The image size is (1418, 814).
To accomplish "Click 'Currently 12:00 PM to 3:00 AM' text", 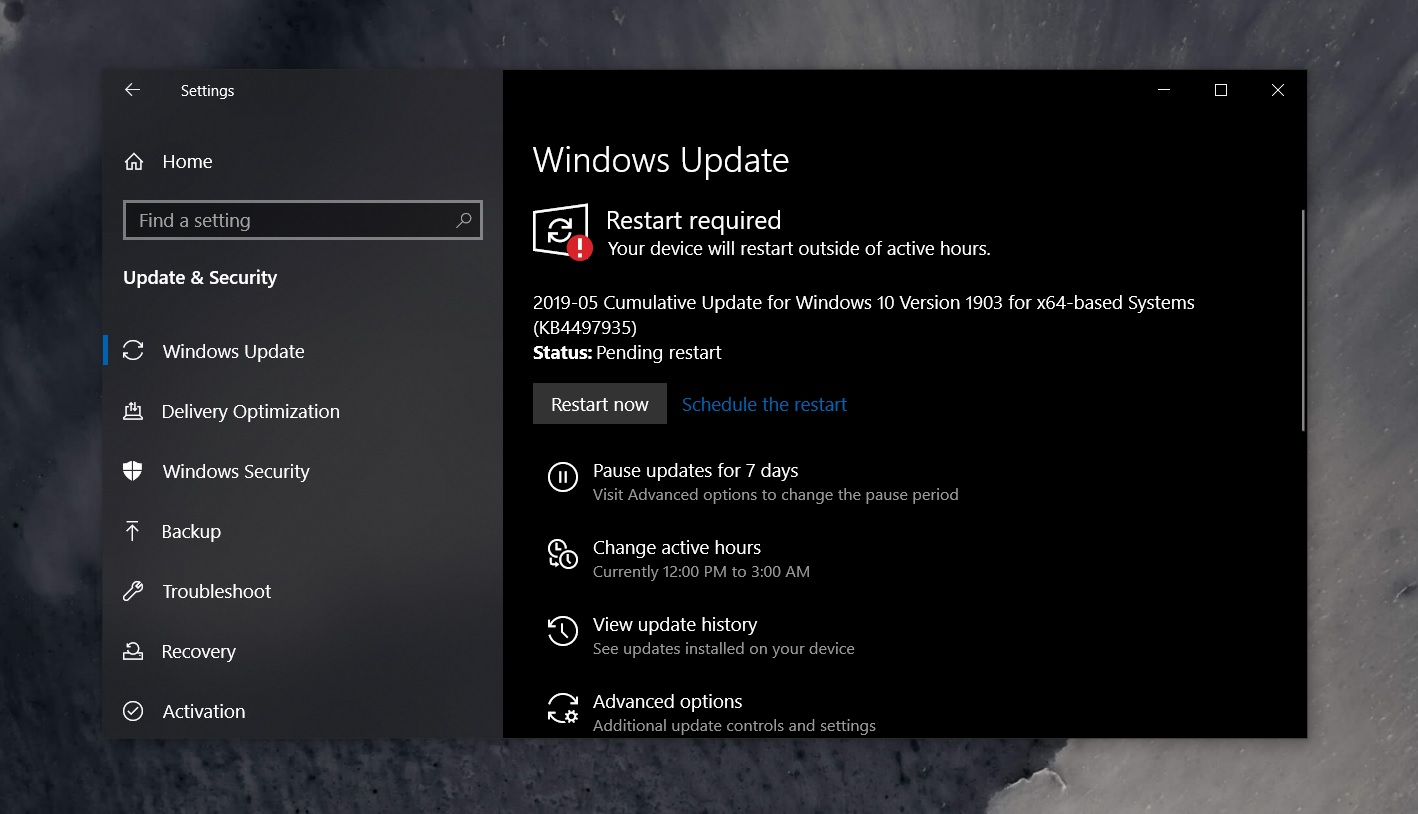I will [x=701, y=572].
